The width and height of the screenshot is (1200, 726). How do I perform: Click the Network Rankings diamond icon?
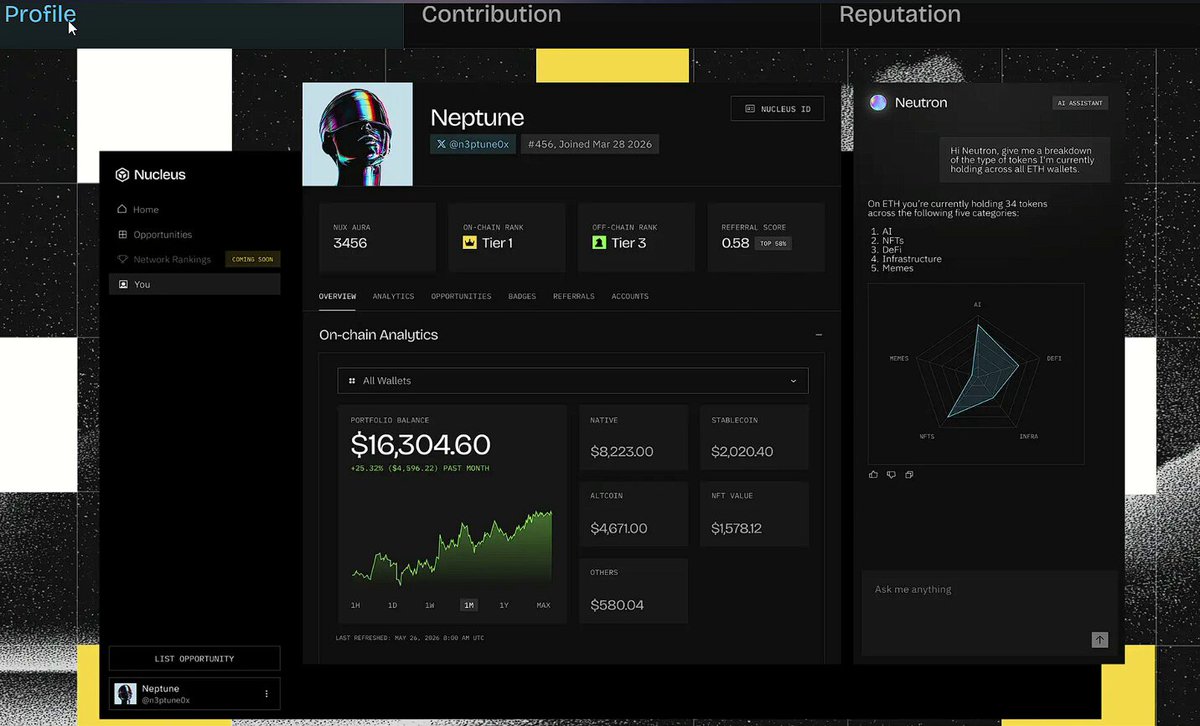click(122, 260)
